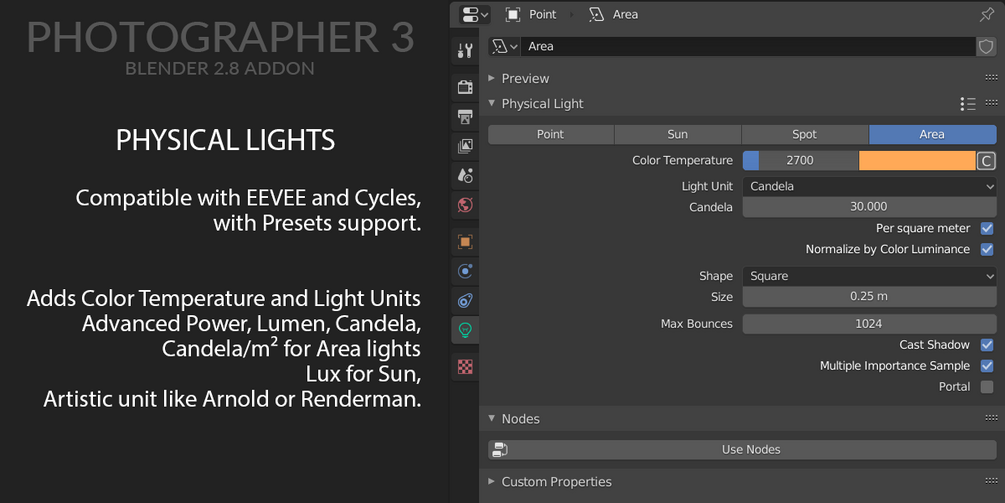Open the Render properties tab icon
Viewport: 1005px width, 503px height.
click(465, 87)
